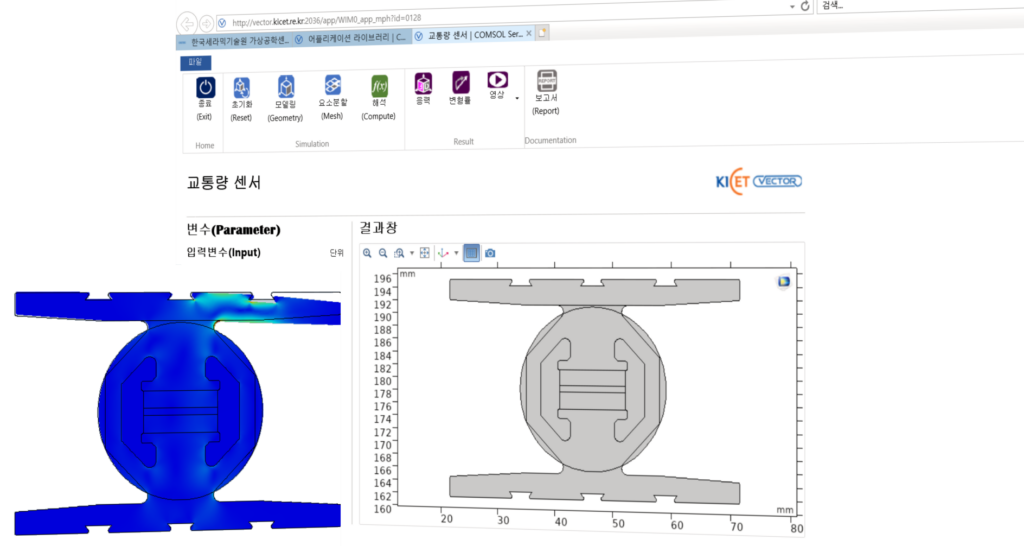Click the browser address bar URL
Screen dimensions: 1024x546
[325, 19]
